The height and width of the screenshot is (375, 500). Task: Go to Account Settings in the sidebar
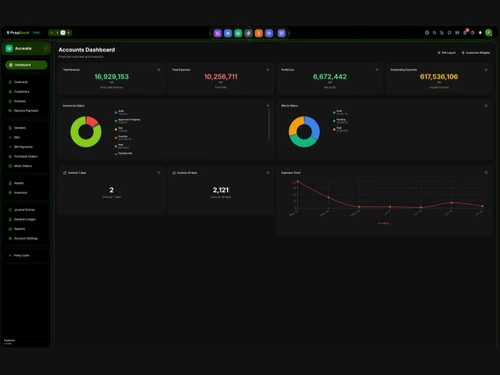tap(26, 238)
